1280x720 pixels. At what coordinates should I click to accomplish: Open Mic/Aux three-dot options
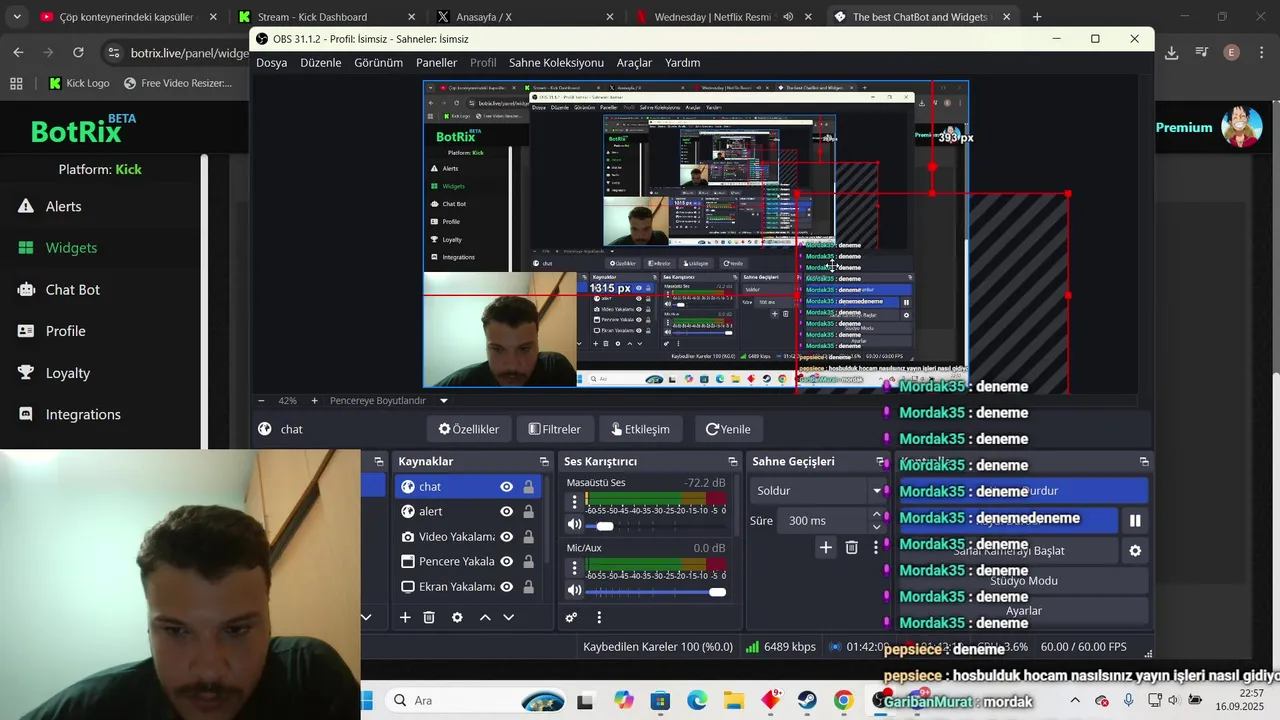(x=574, y=568)
